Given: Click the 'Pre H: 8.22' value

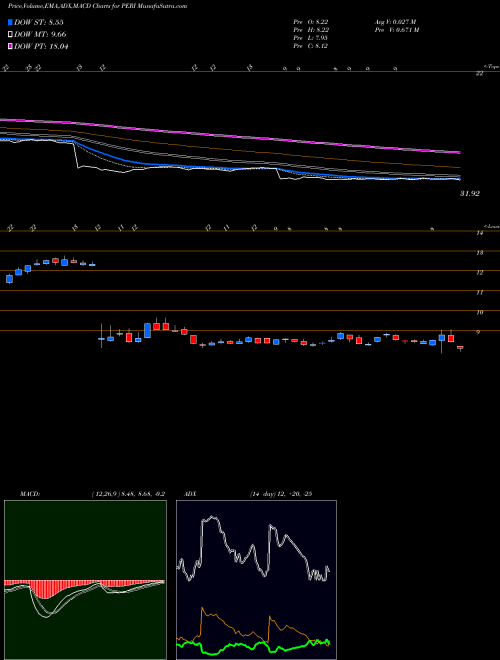Looking at the screenshot, I should click(x=311, y=30).
